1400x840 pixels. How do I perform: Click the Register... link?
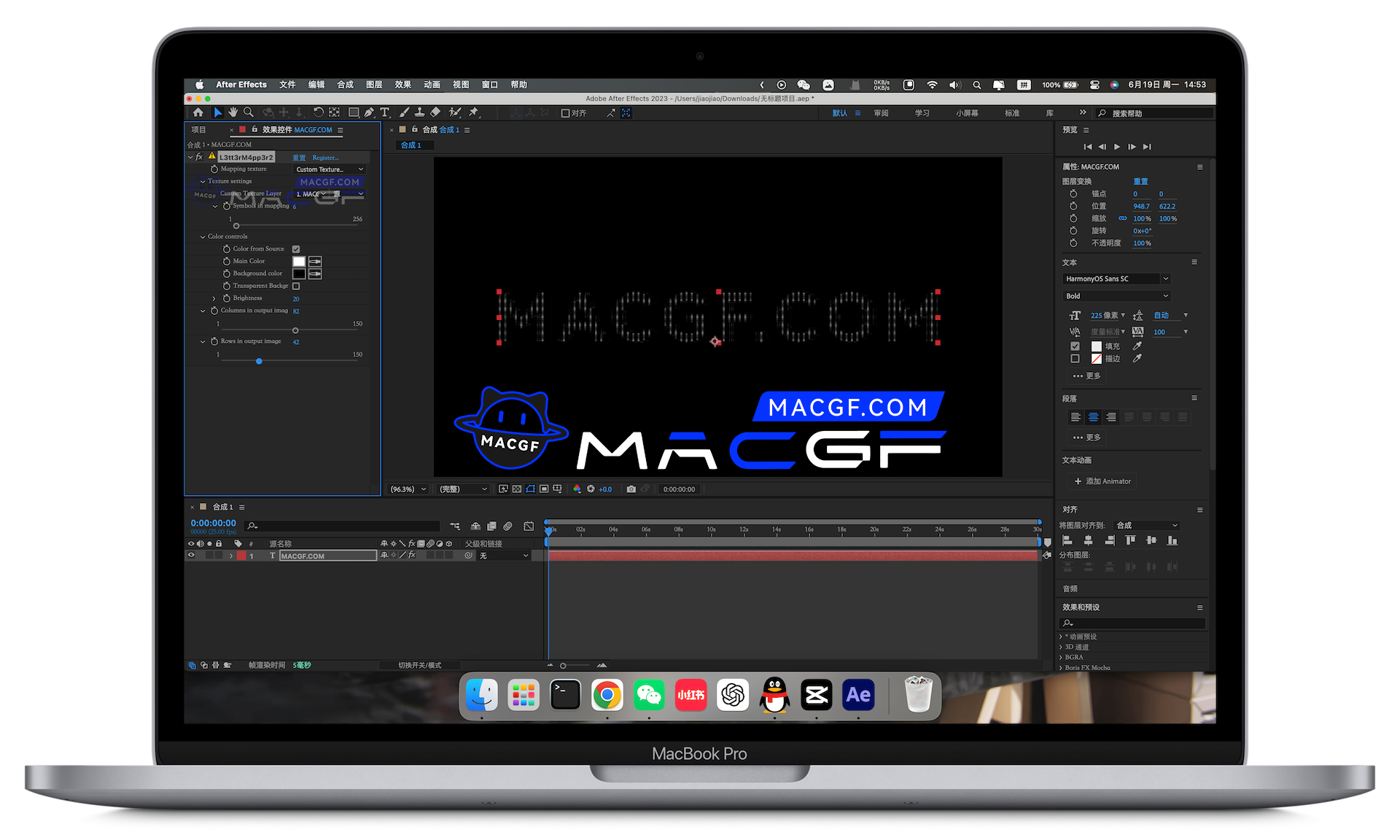pyautogui.click(x=325, y=157)
